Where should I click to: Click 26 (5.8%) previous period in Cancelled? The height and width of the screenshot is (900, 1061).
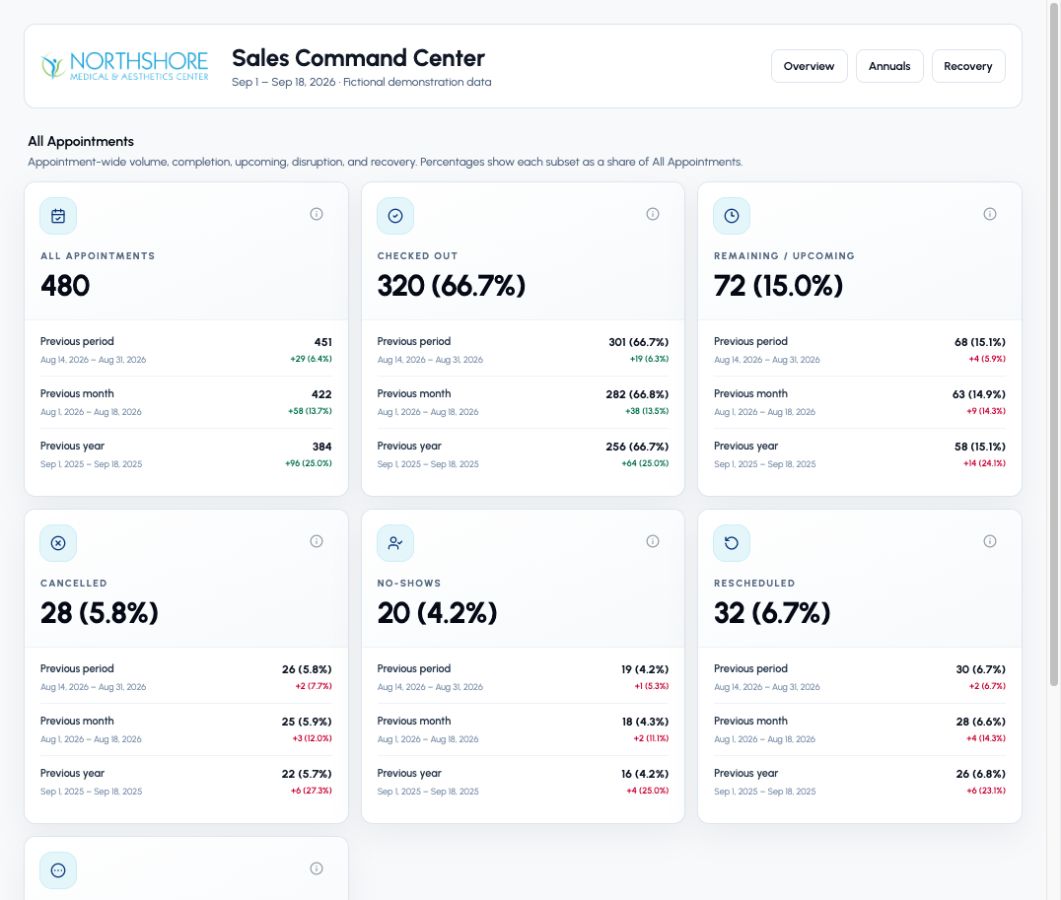pyautogui.click(x=307, y=669)
